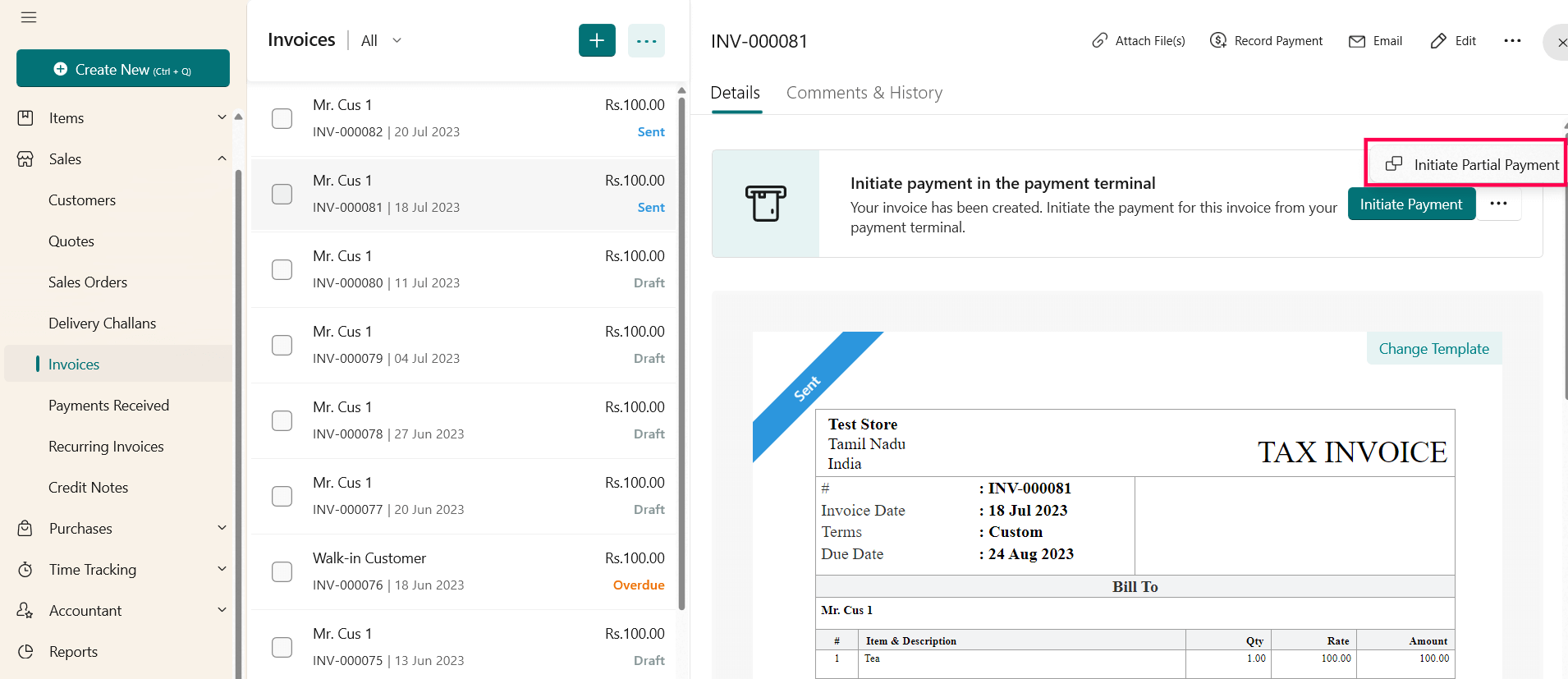Click the Email envelope icon
This screenshot has width=1568, height=679.
pos(1357,41)
